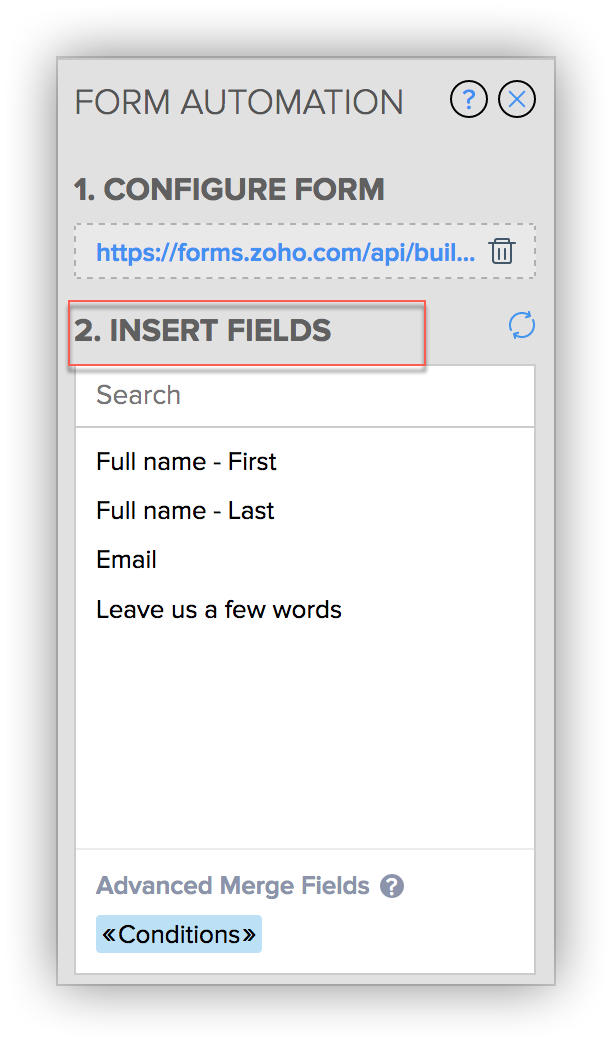Image resolution: width=612 pixels, height=1042 pixels.
Task: Select the Leave us a few words field
Action: [219, 609]
